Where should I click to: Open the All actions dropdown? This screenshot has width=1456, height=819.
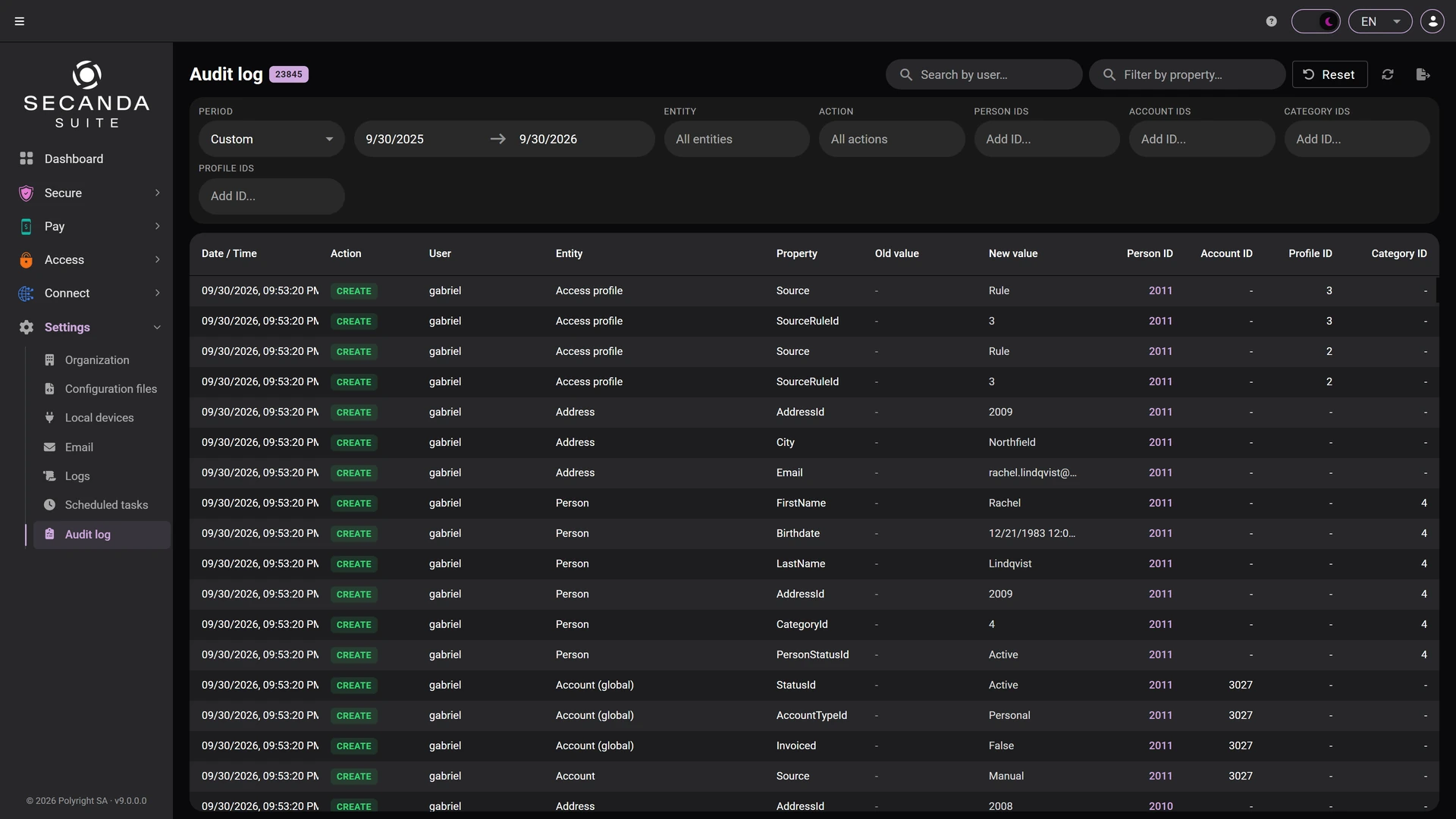[x=892, y=139]
